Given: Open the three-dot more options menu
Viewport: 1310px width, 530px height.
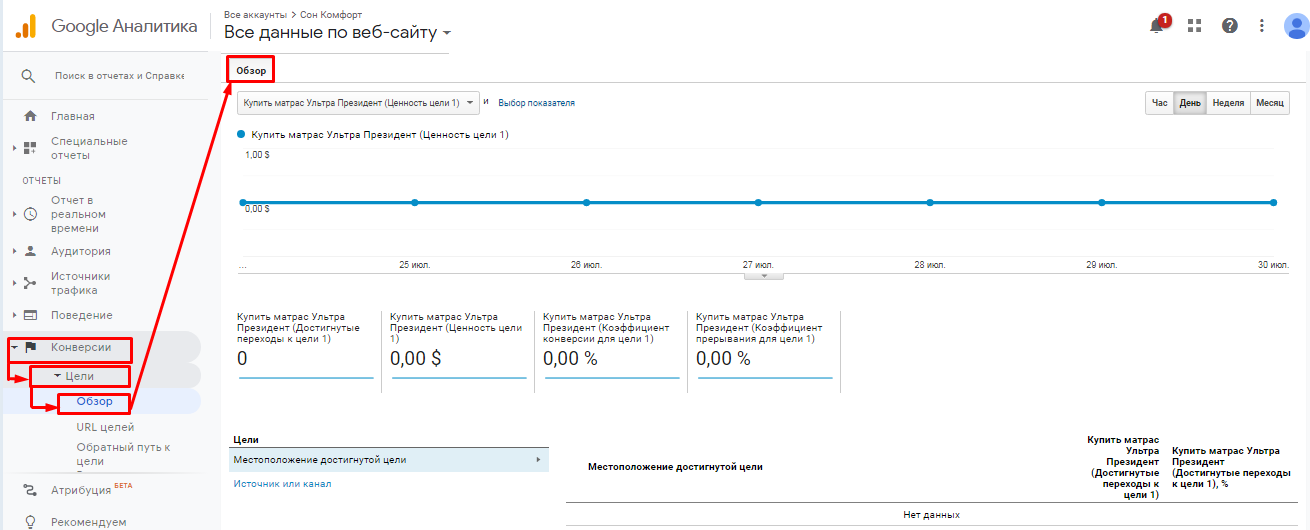Looking at the screenshot, I should pyautogui.click(x=1262, y=26).
